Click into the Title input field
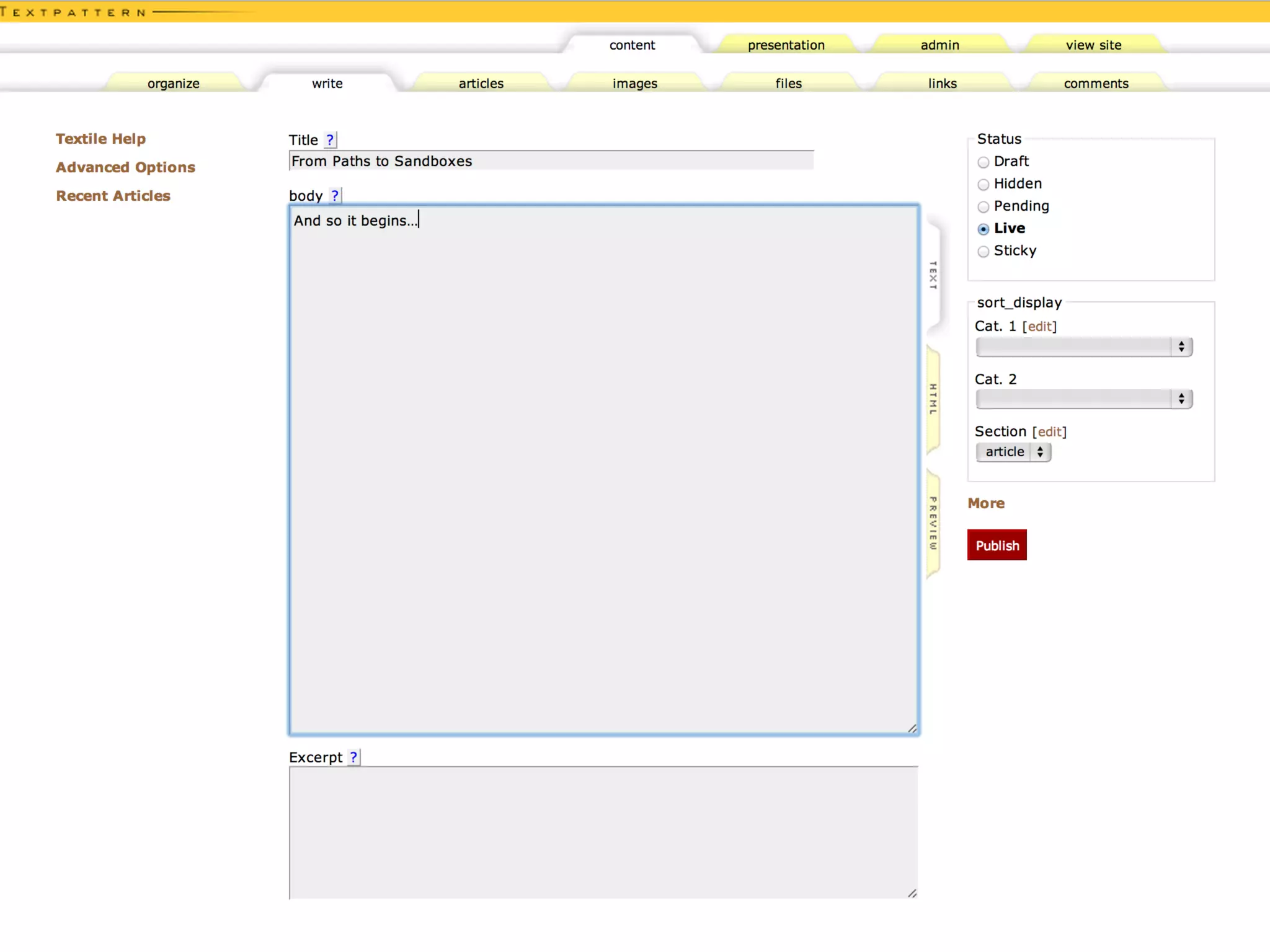 pos(551,161)
